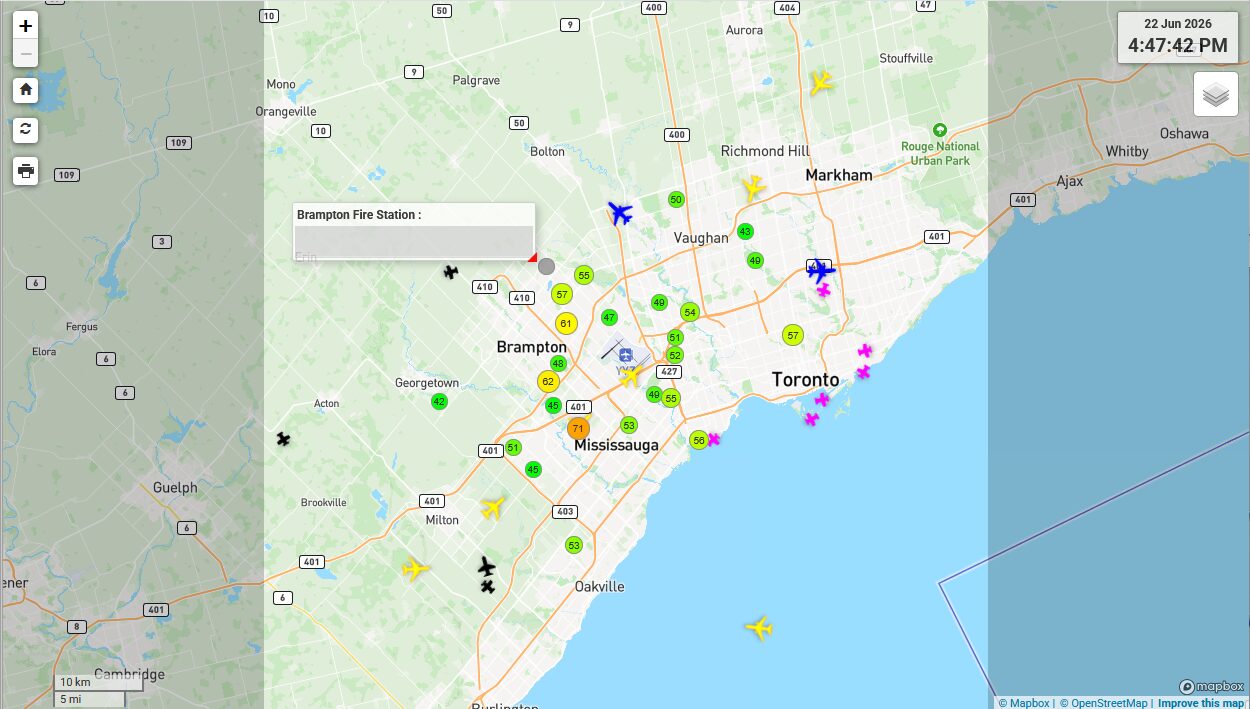Click the minus zoom-out button
Viewport: 1250px width, 709px height.
tap(26, 53)
